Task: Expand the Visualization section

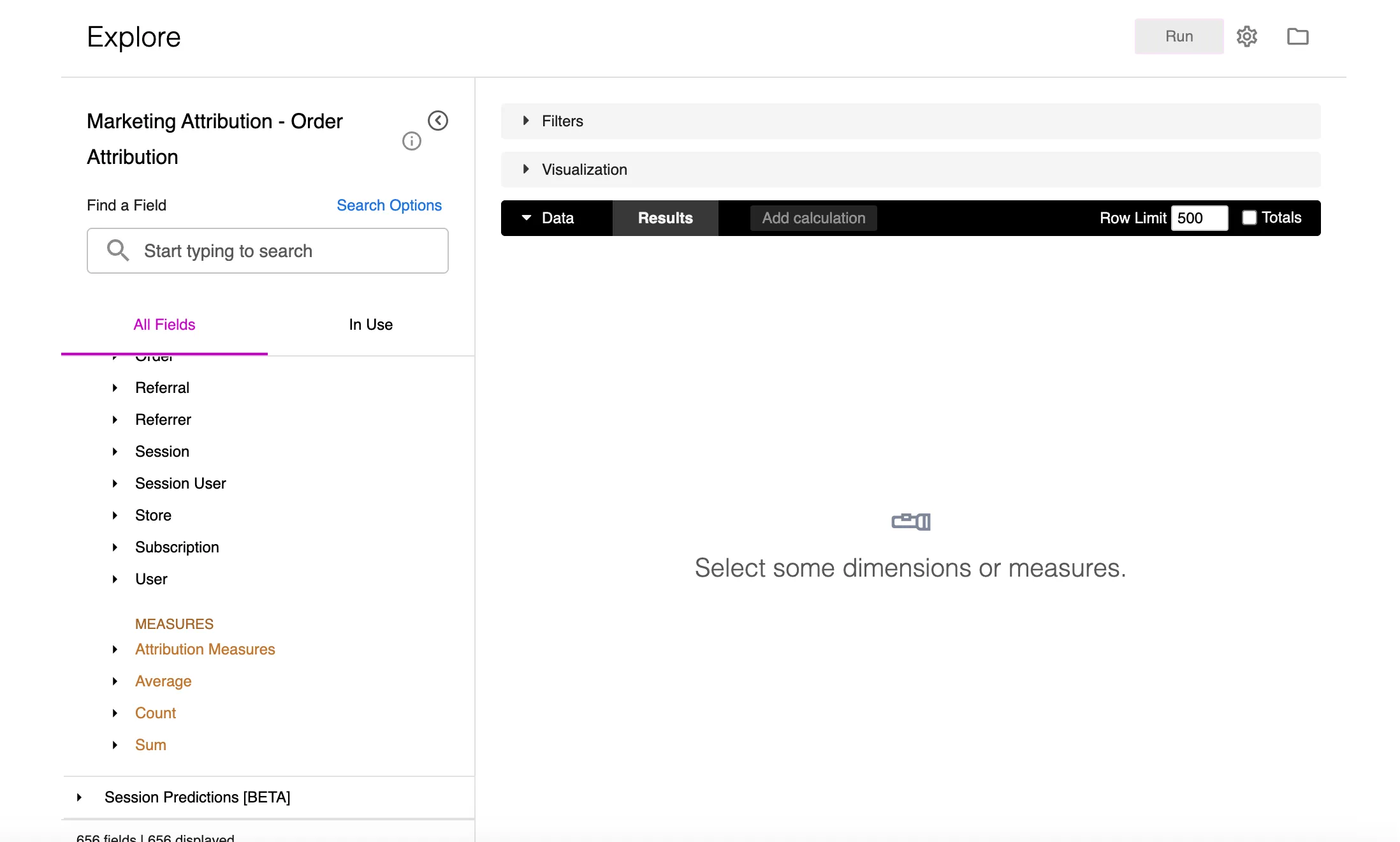Action: click(x=910, y=170)
